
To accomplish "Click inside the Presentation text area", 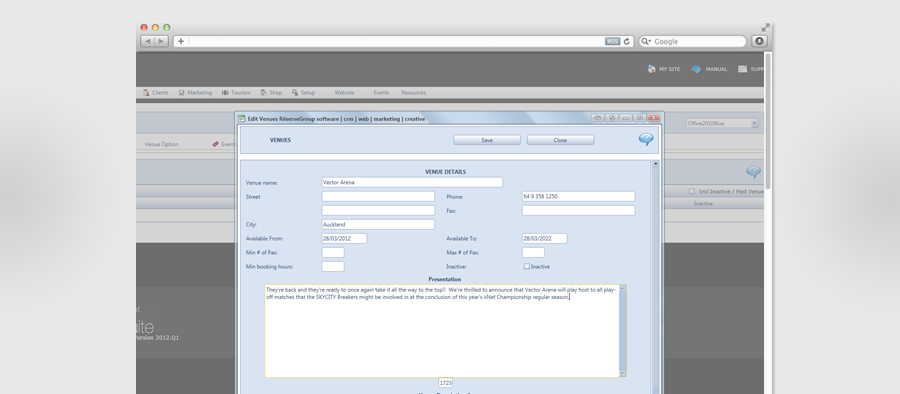I will click(x=442, y=331).
